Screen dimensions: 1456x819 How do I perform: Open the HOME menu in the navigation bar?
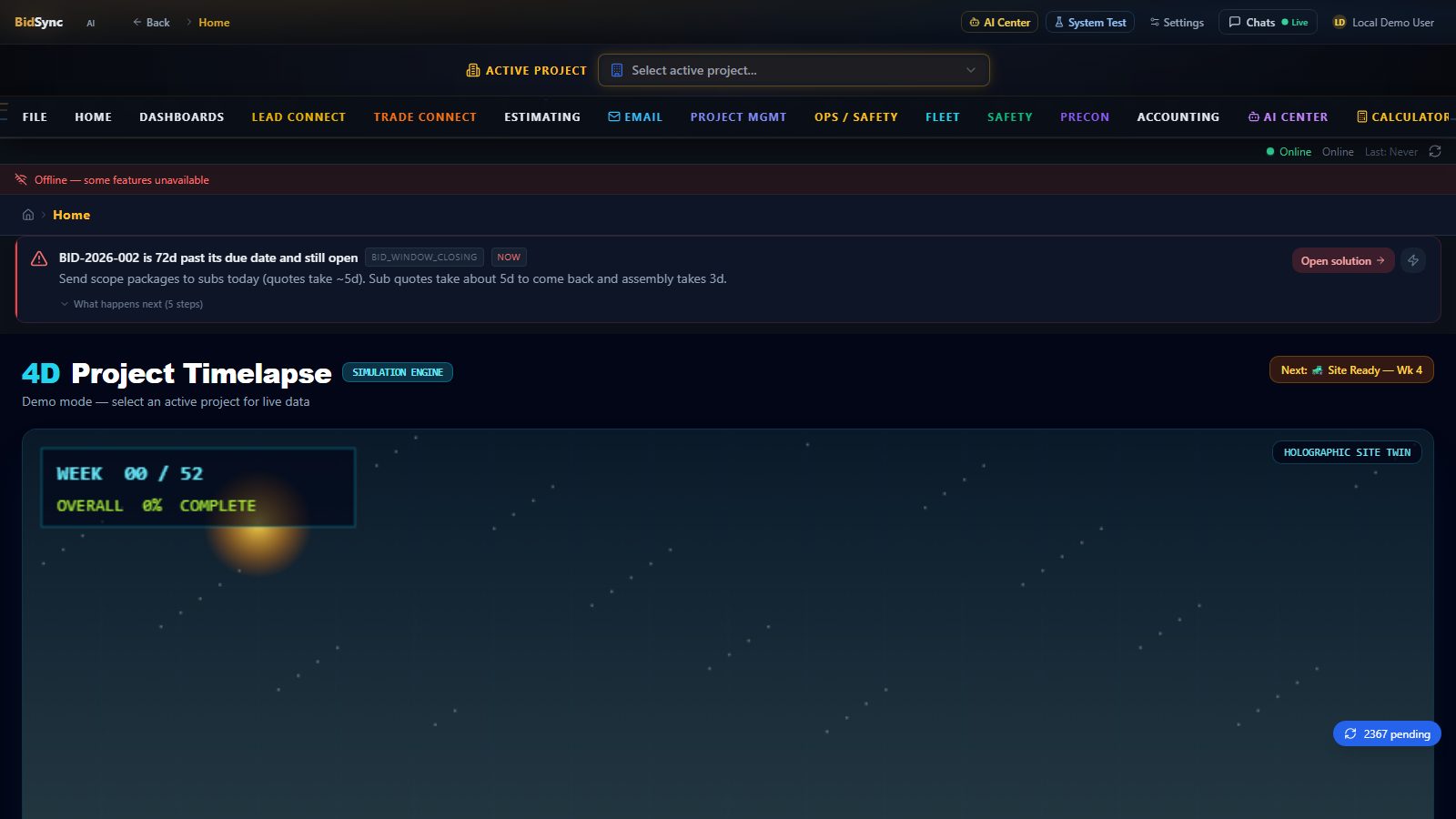(93, 116)
